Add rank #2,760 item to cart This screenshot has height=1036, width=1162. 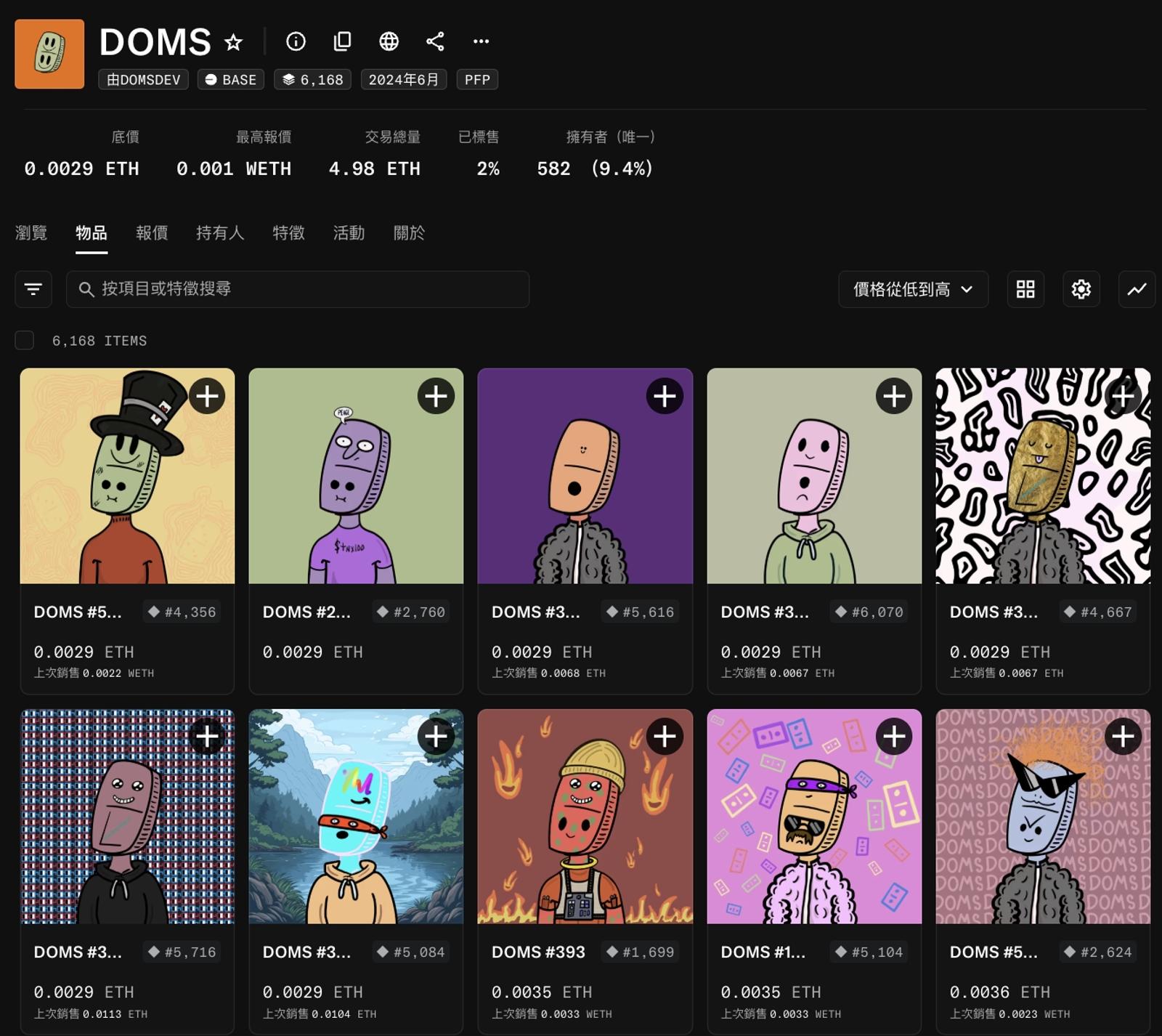tap(436, 396)
